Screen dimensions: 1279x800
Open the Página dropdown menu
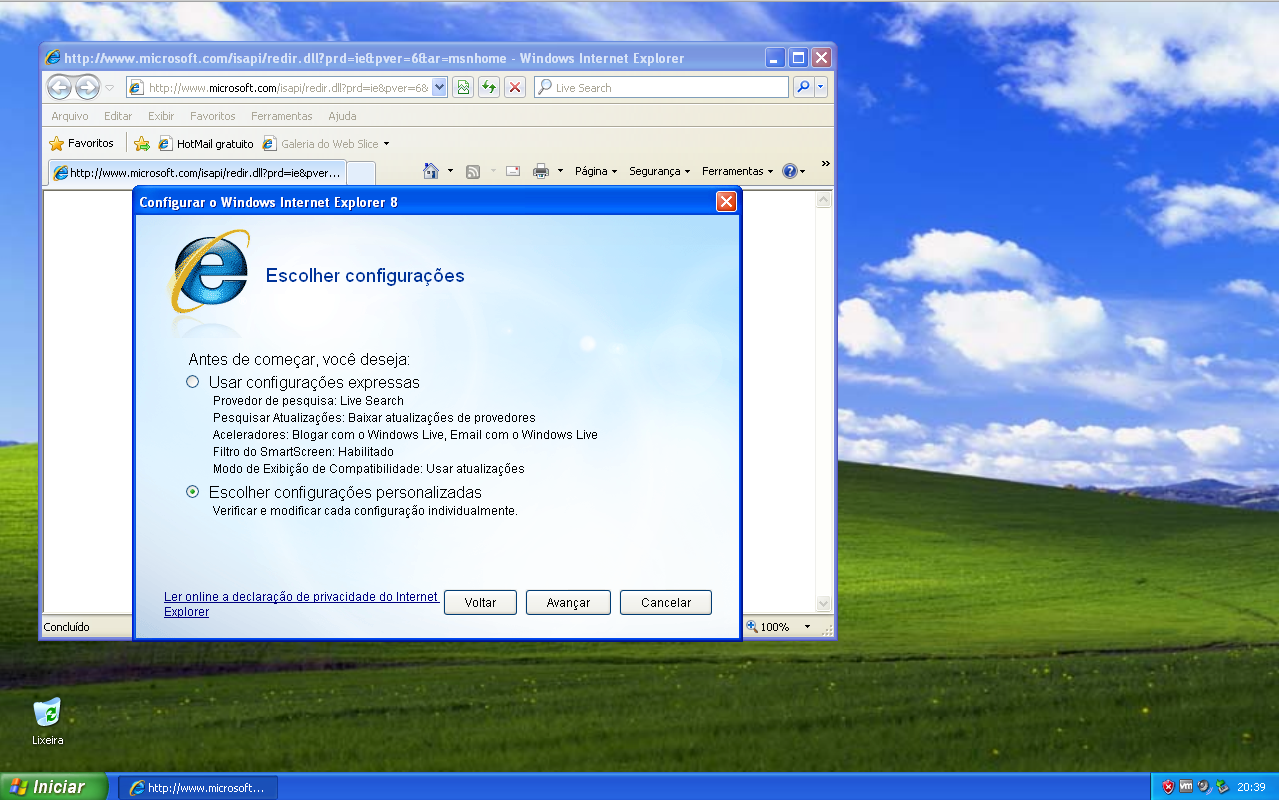click(596, 171)
